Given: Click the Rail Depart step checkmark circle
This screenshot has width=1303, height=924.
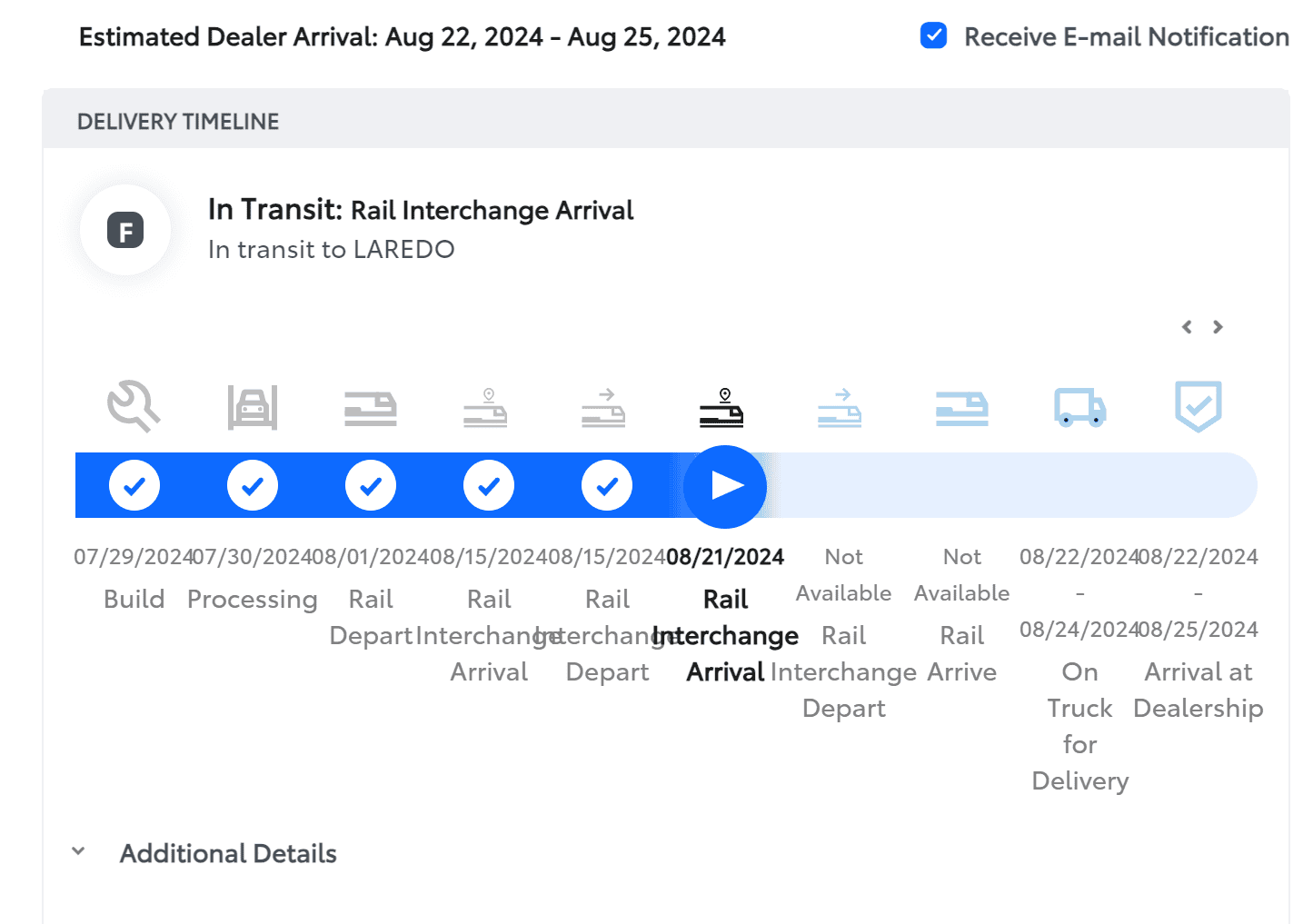Looking at the screenshot, I should point(371,486).
